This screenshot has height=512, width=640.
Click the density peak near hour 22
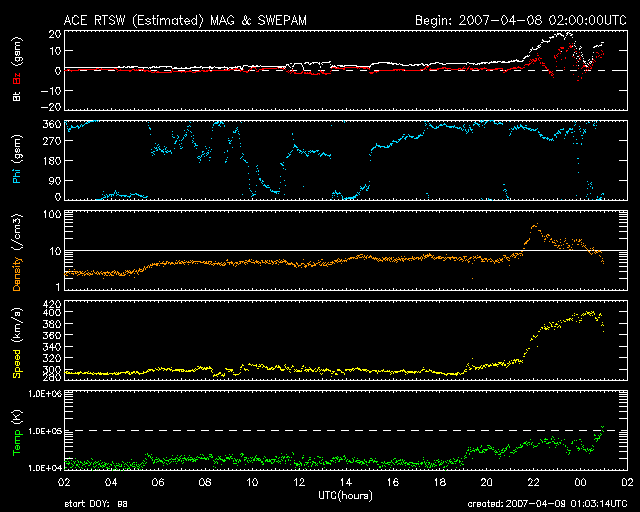536,225
